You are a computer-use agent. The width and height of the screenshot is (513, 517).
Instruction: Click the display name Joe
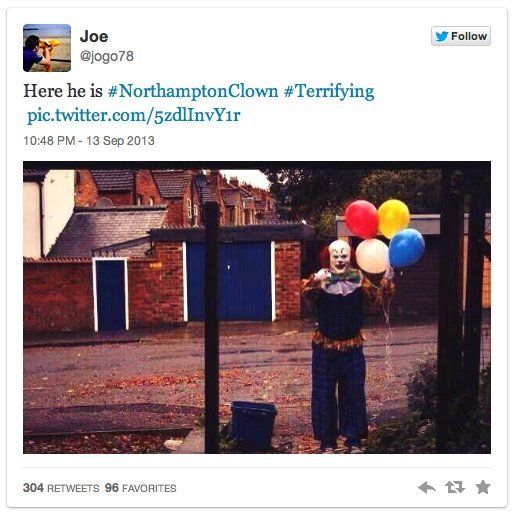click(x=94, y=36)
